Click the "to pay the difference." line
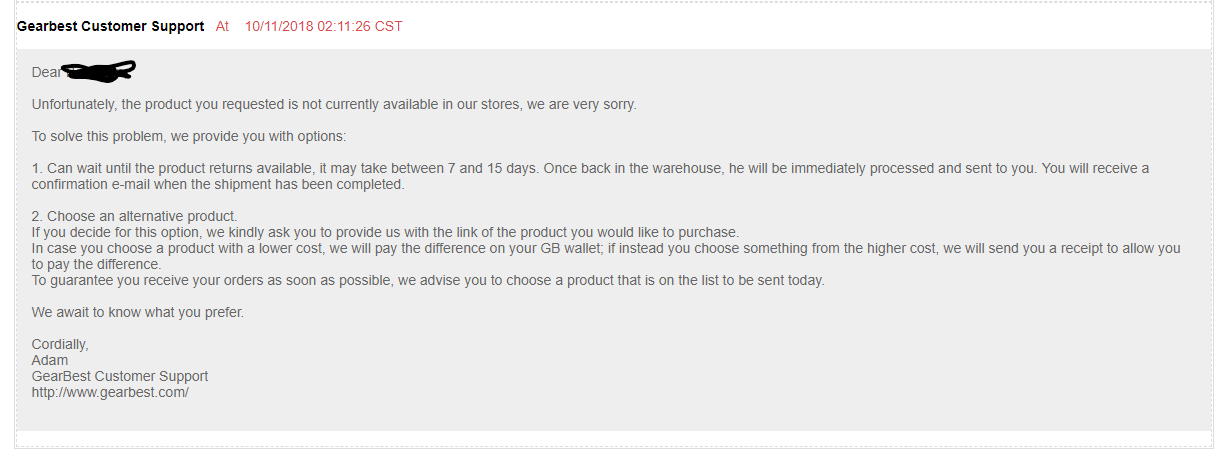Image resolution: width=1219 pixels, height=453 pixels. tap(97, 264)
